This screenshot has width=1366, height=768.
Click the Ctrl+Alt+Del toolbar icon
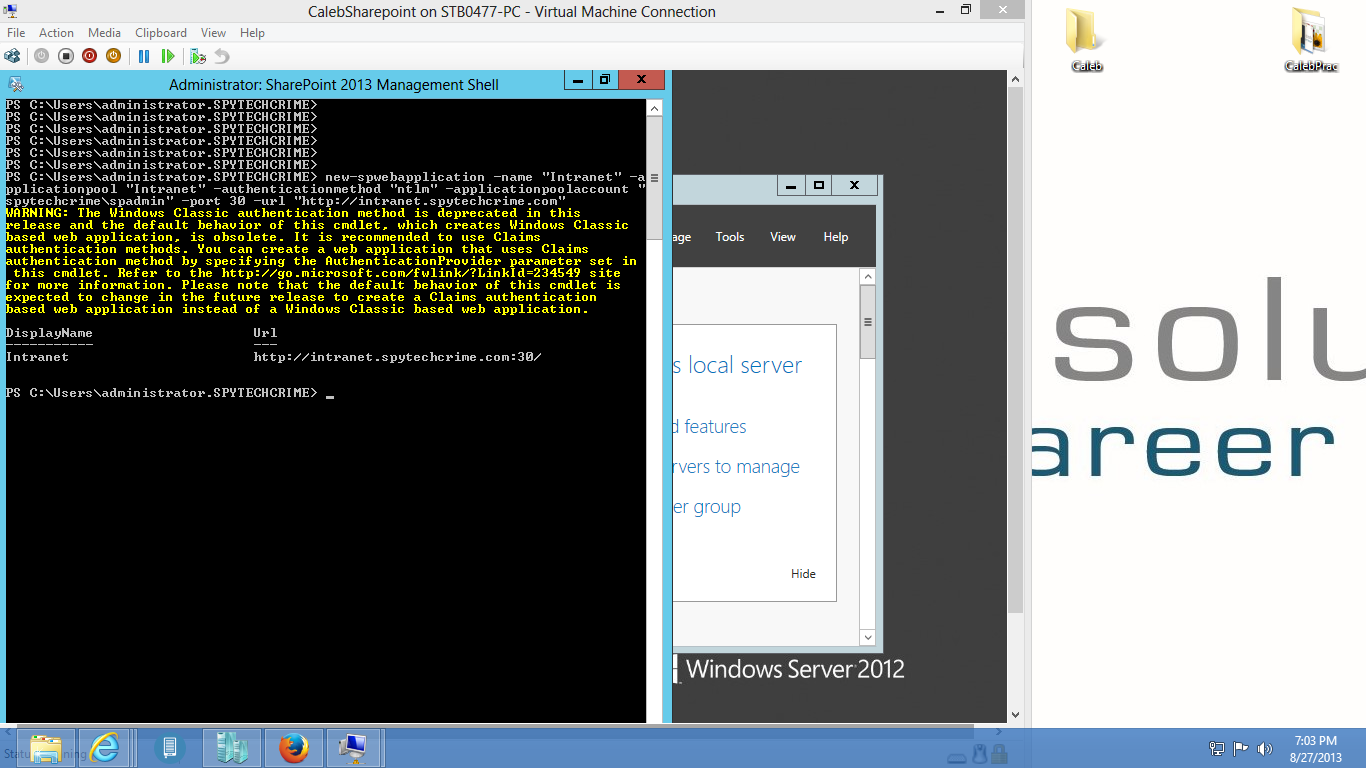[12, 56]
